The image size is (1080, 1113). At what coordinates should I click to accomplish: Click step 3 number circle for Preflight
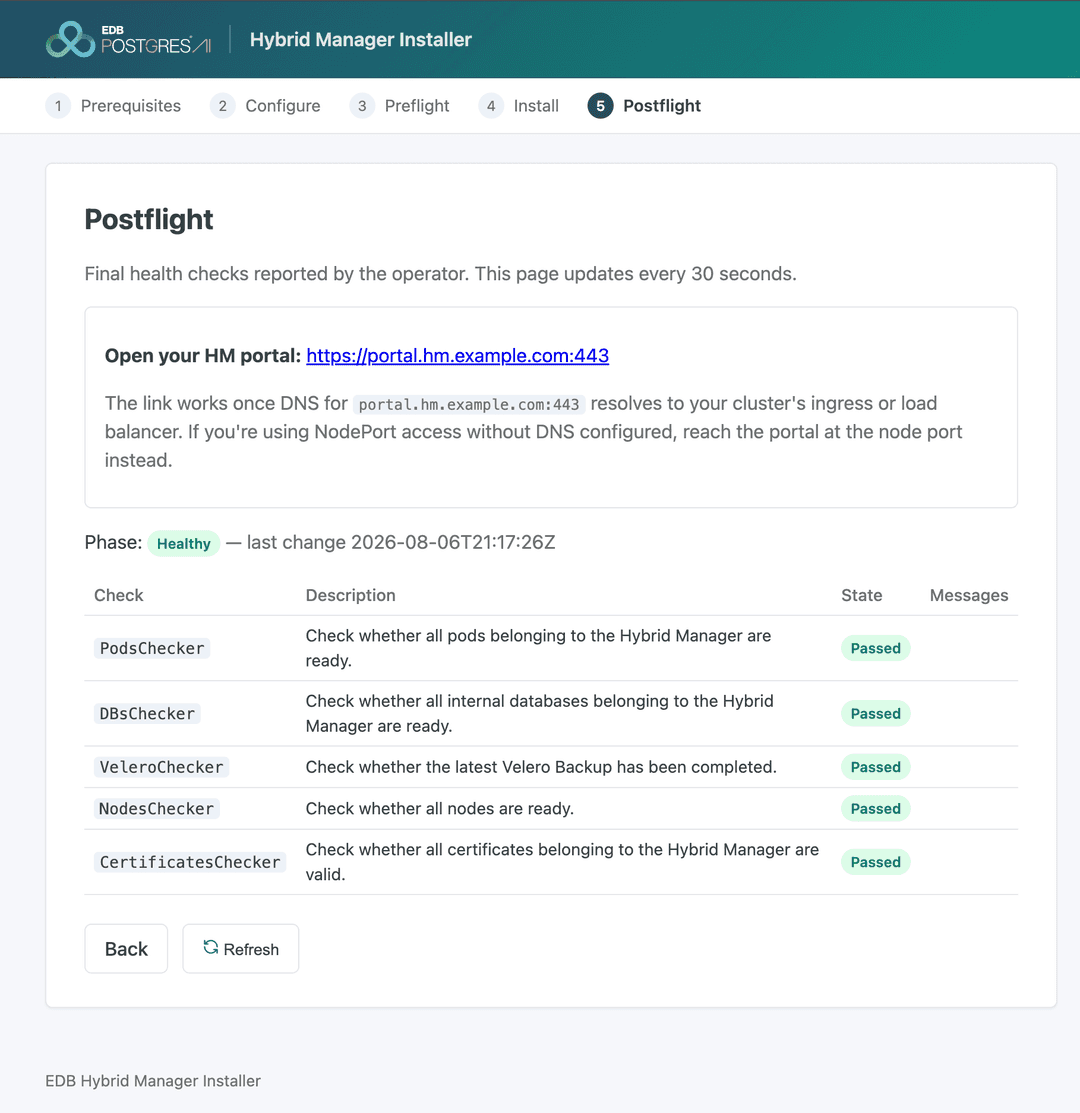(x=362, y=106)
